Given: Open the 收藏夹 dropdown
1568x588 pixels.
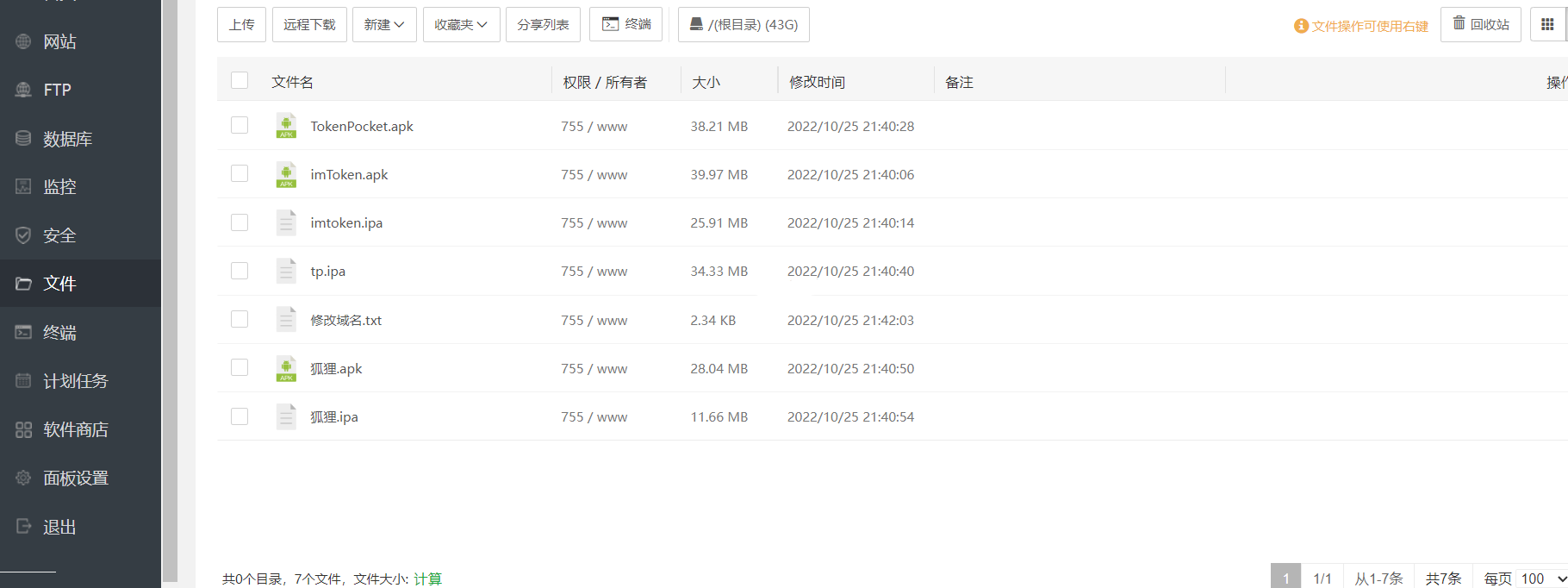Looking at the screenshot, I should [x=461, y=24].
